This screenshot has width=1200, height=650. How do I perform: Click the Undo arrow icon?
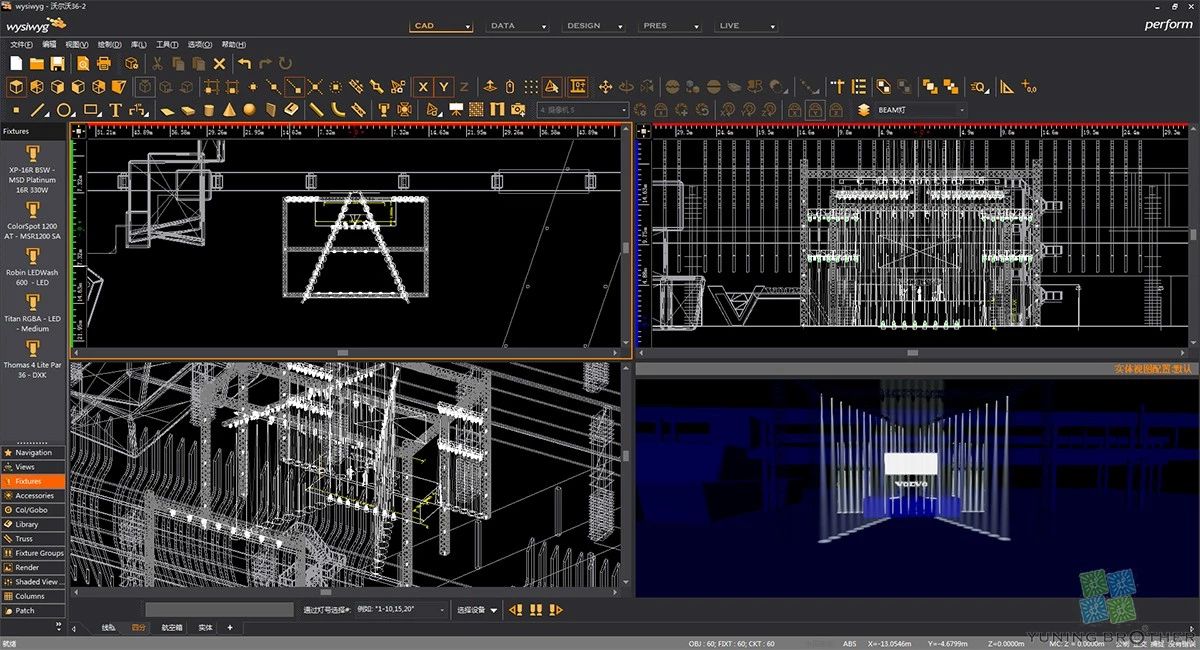pyautogui.click(x=244, y=63)
